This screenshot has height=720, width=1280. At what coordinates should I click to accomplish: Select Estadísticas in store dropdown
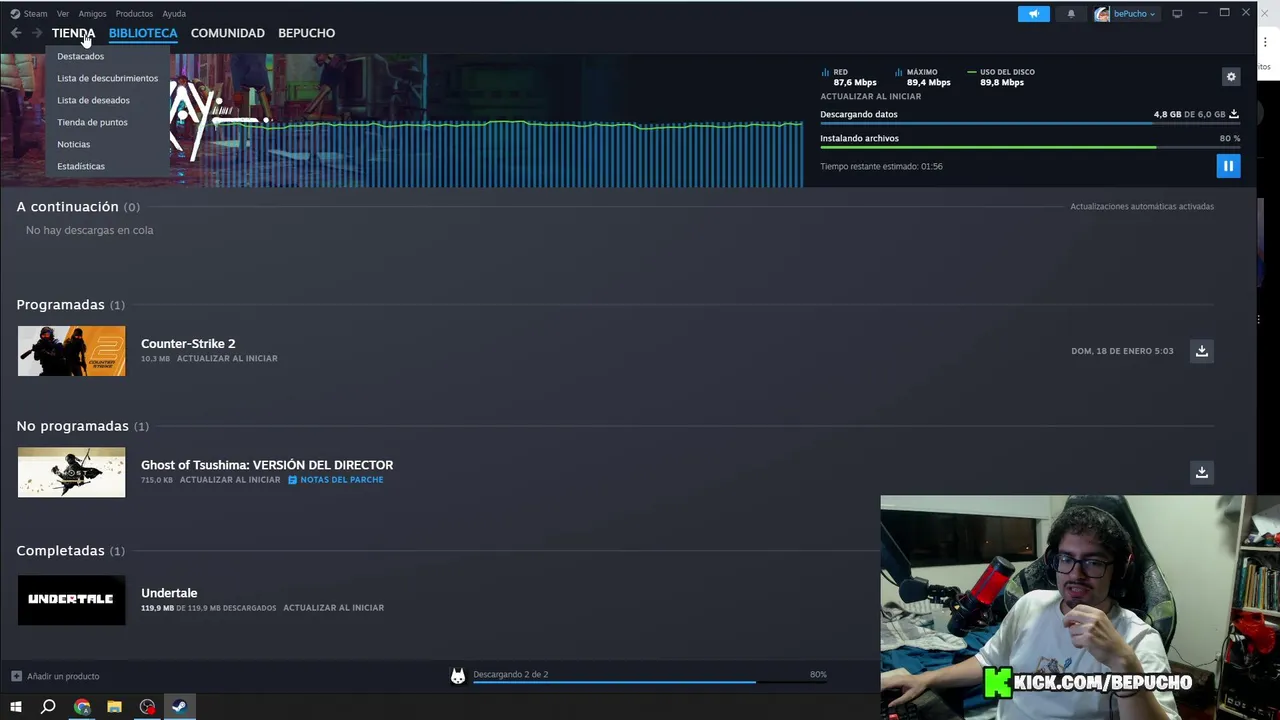click(80, 166)
